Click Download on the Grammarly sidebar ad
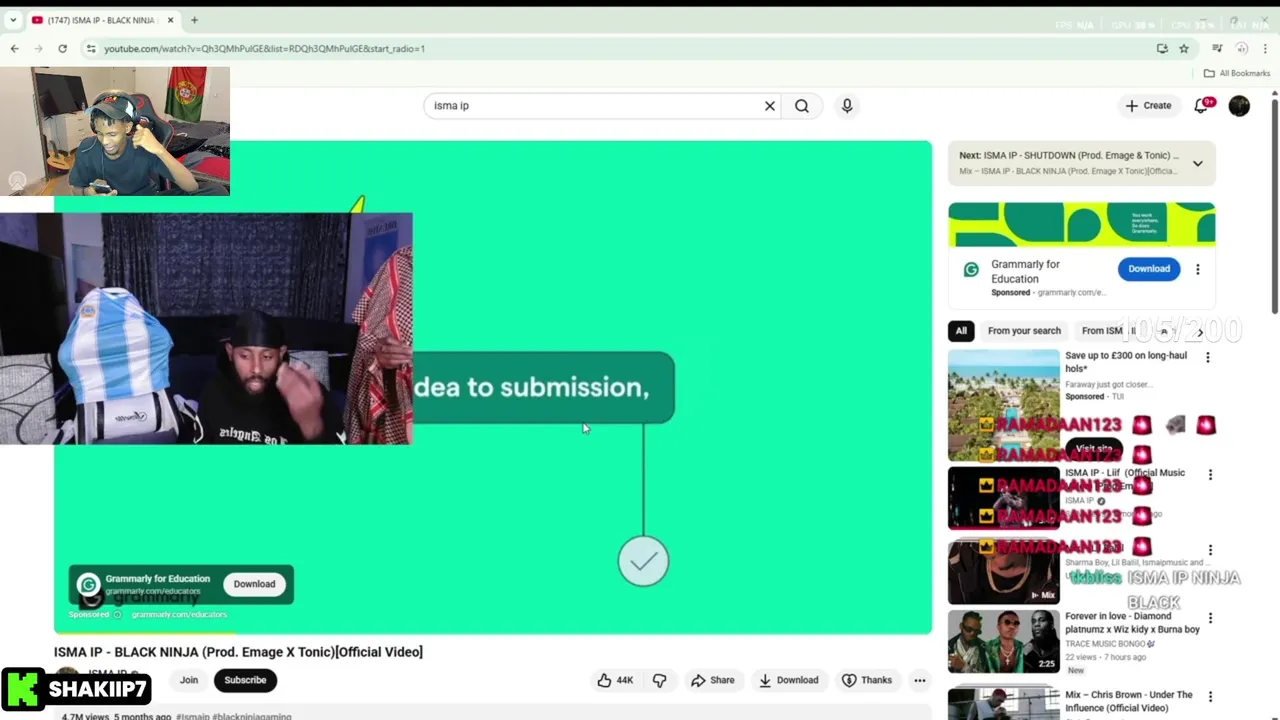 [1149, 269]
